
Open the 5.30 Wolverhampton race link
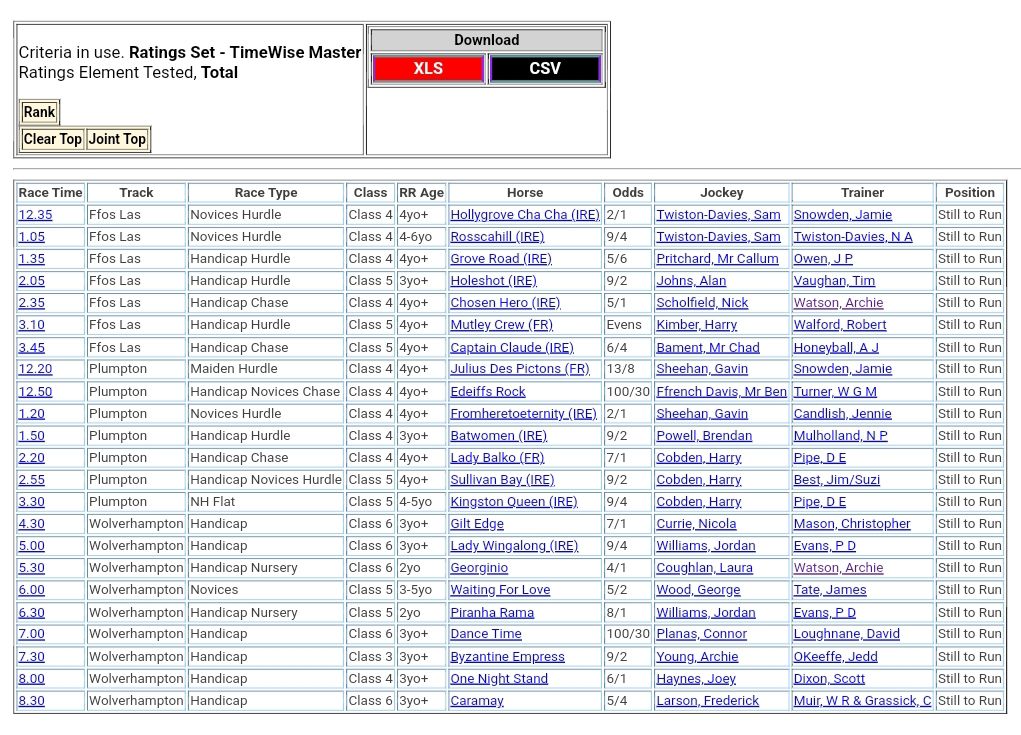[x=31, y=568]
